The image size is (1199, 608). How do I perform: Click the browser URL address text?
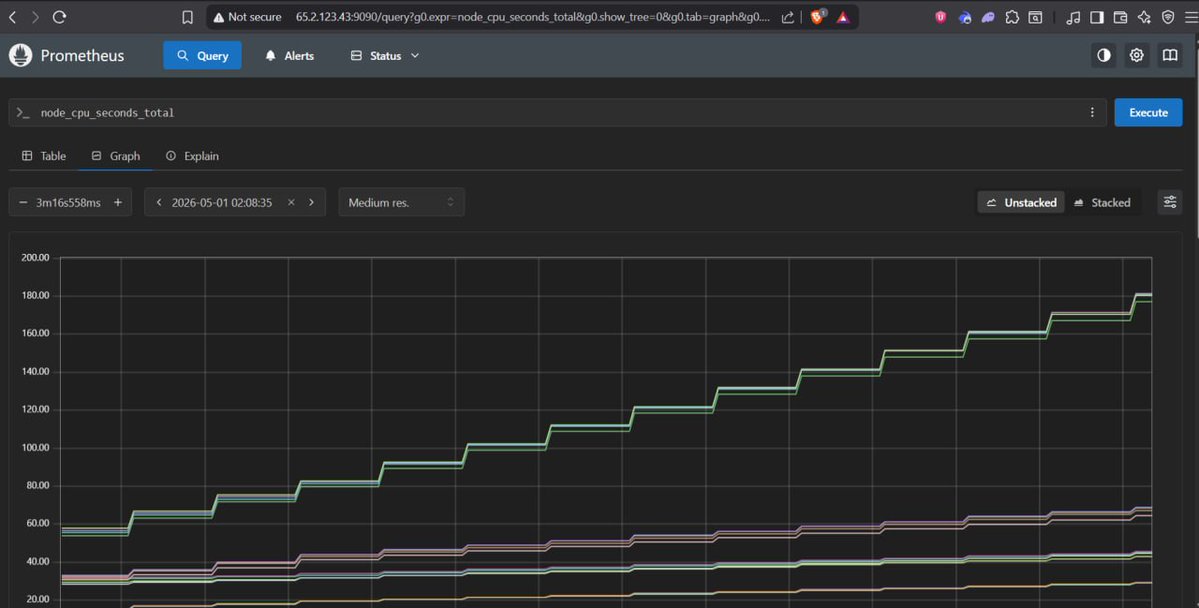tap(533, 17)
